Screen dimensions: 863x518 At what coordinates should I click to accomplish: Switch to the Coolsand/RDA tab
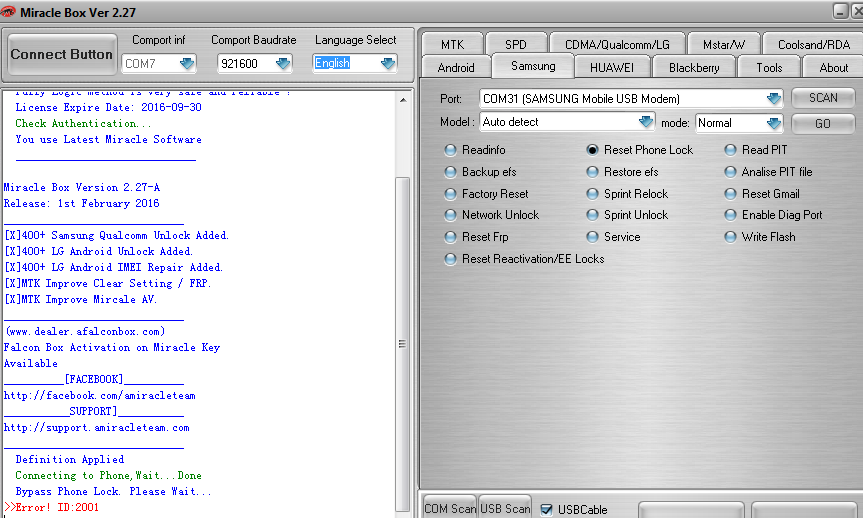pos(813,44)
